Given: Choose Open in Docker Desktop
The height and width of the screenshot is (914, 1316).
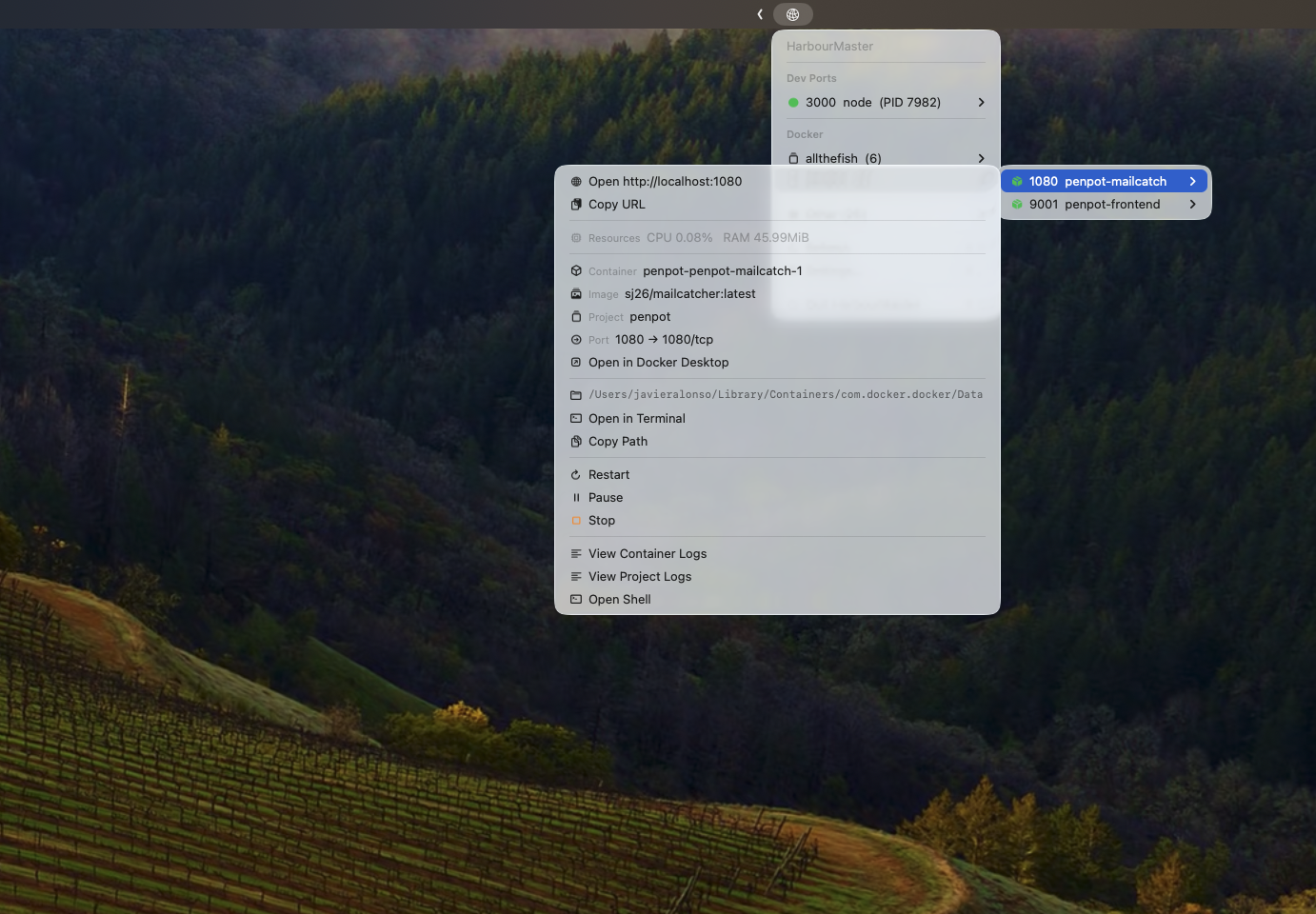Looking at the screenshot, I should 777,362.
